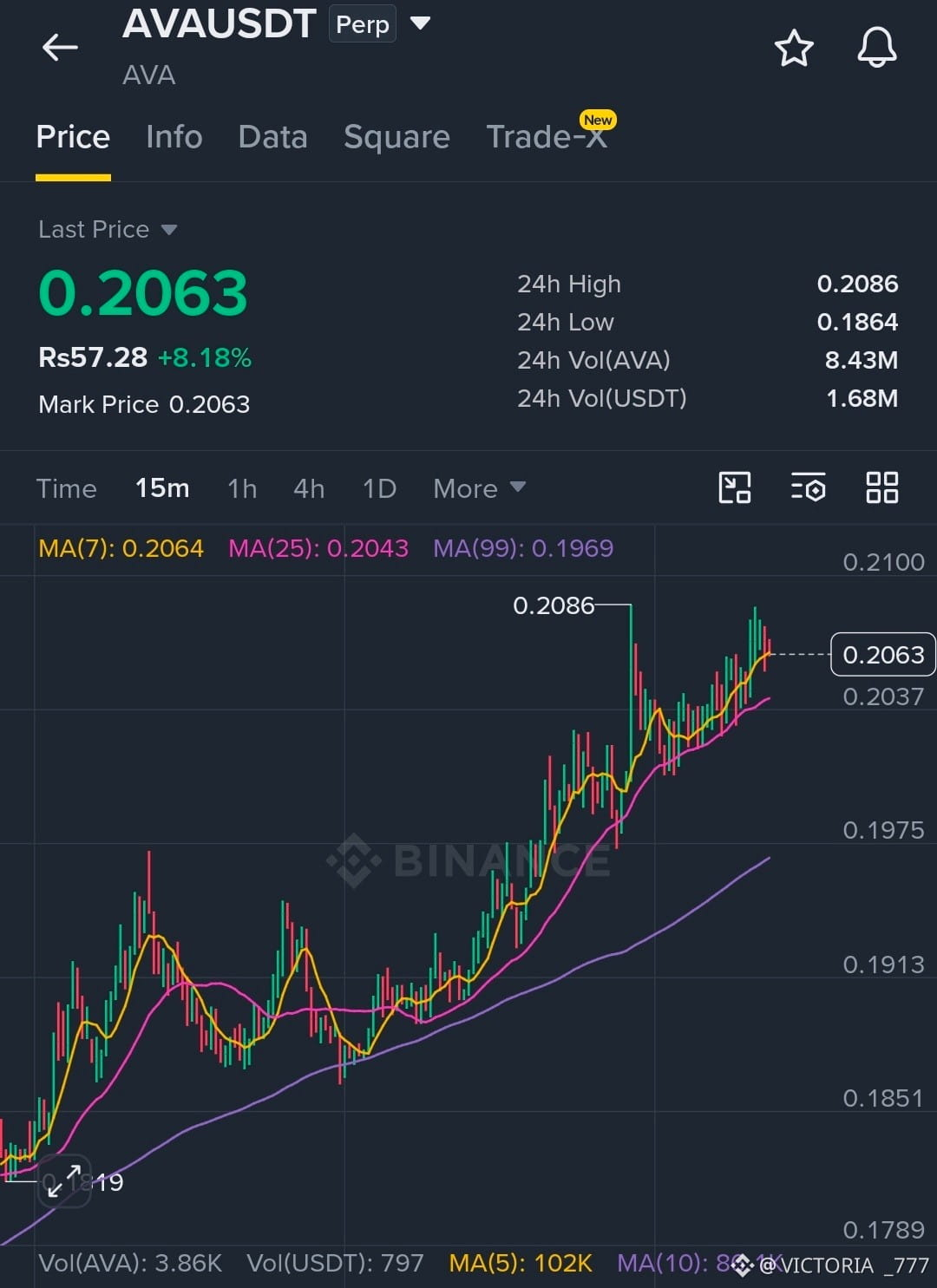Tap the 24h High value 0.2086

pos(857,284)
